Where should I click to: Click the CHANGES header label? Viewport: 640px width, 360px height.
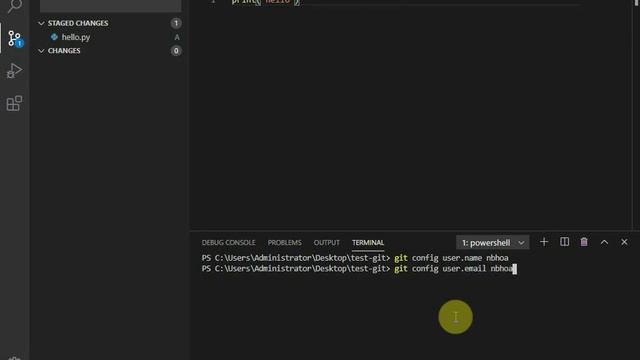[64, 51]
